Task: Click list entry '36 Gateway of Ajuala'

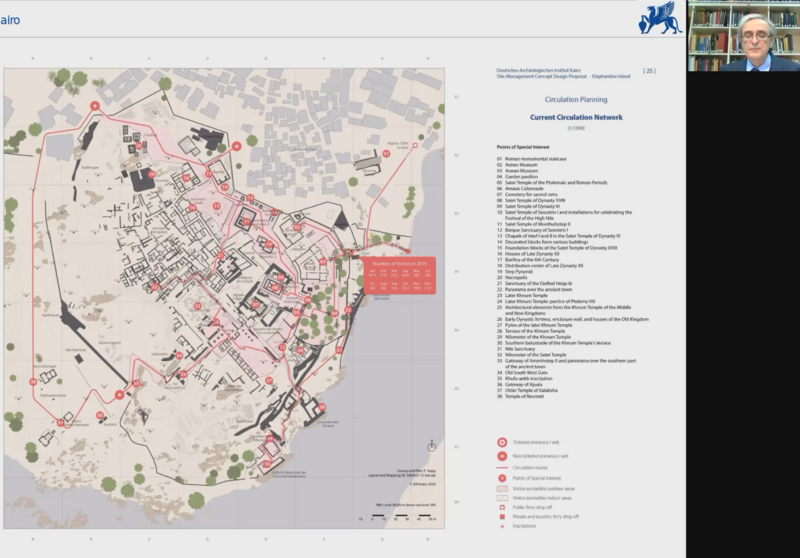Action: coord(519,385)
